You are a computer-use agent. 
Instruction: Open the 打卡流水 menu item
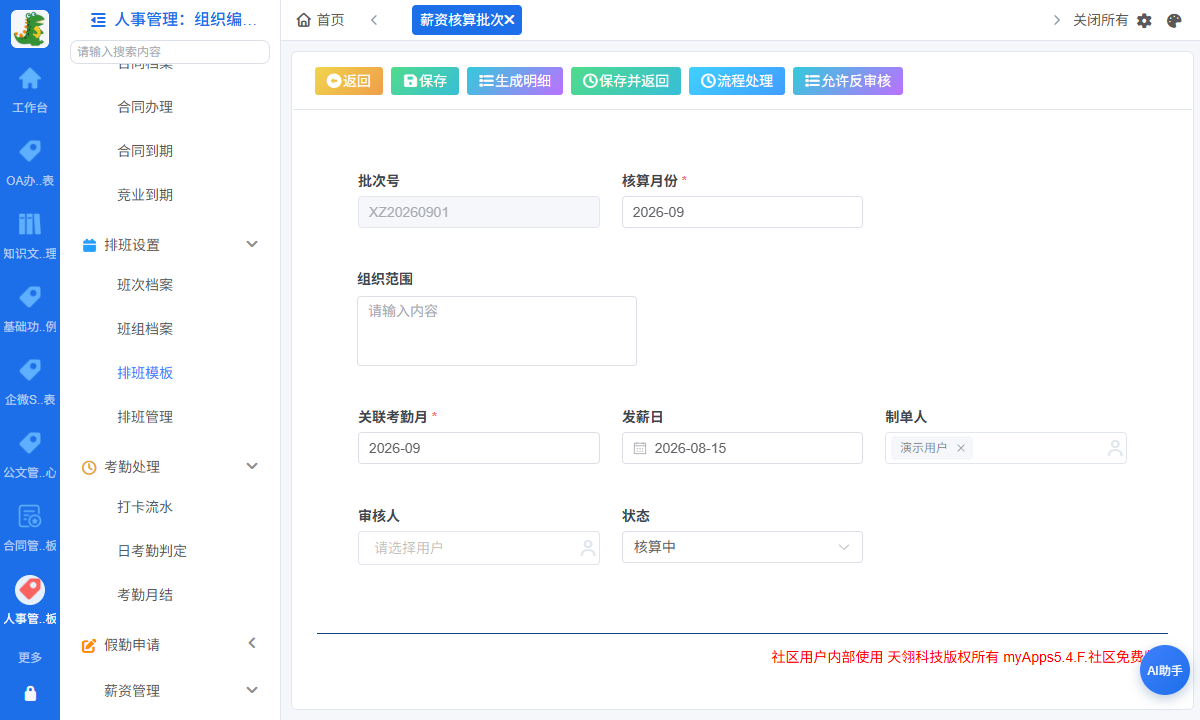point(145,507)
